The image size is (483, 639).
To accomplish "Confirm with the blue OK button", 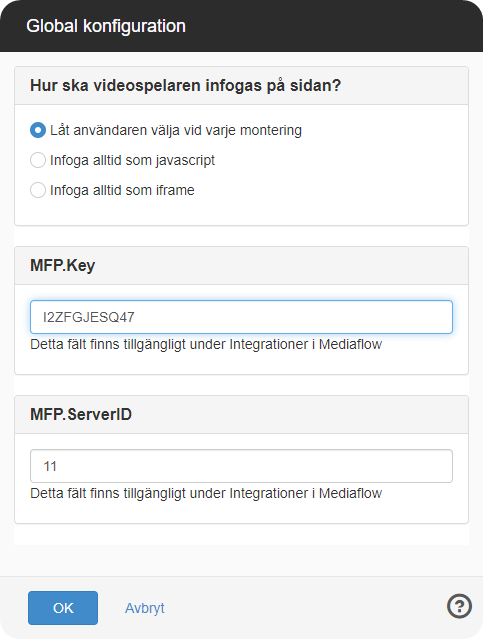I will click(63, 608).
